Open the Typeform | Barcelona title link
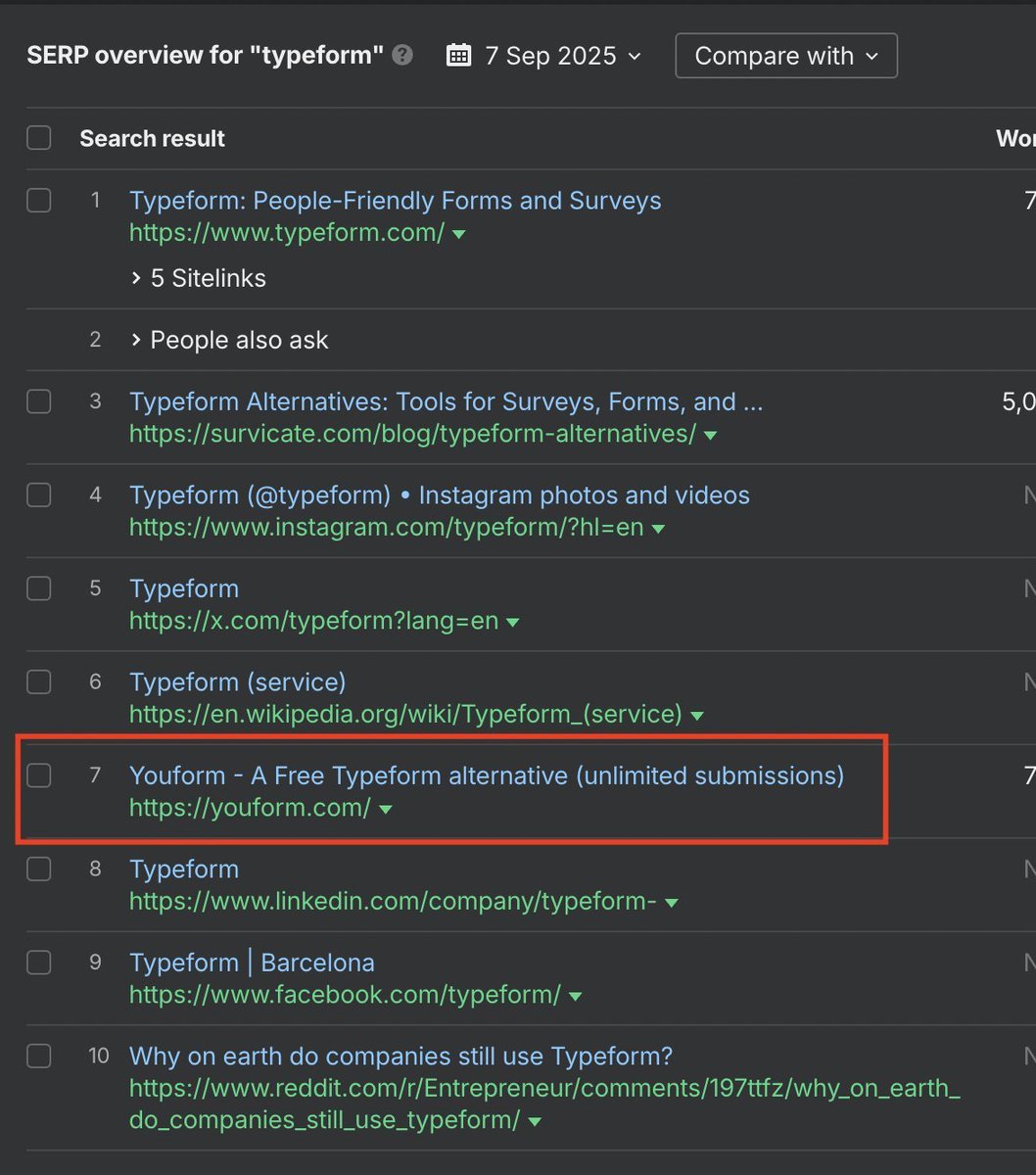This screenshot has width=1036, height=1175. (253, 963)
